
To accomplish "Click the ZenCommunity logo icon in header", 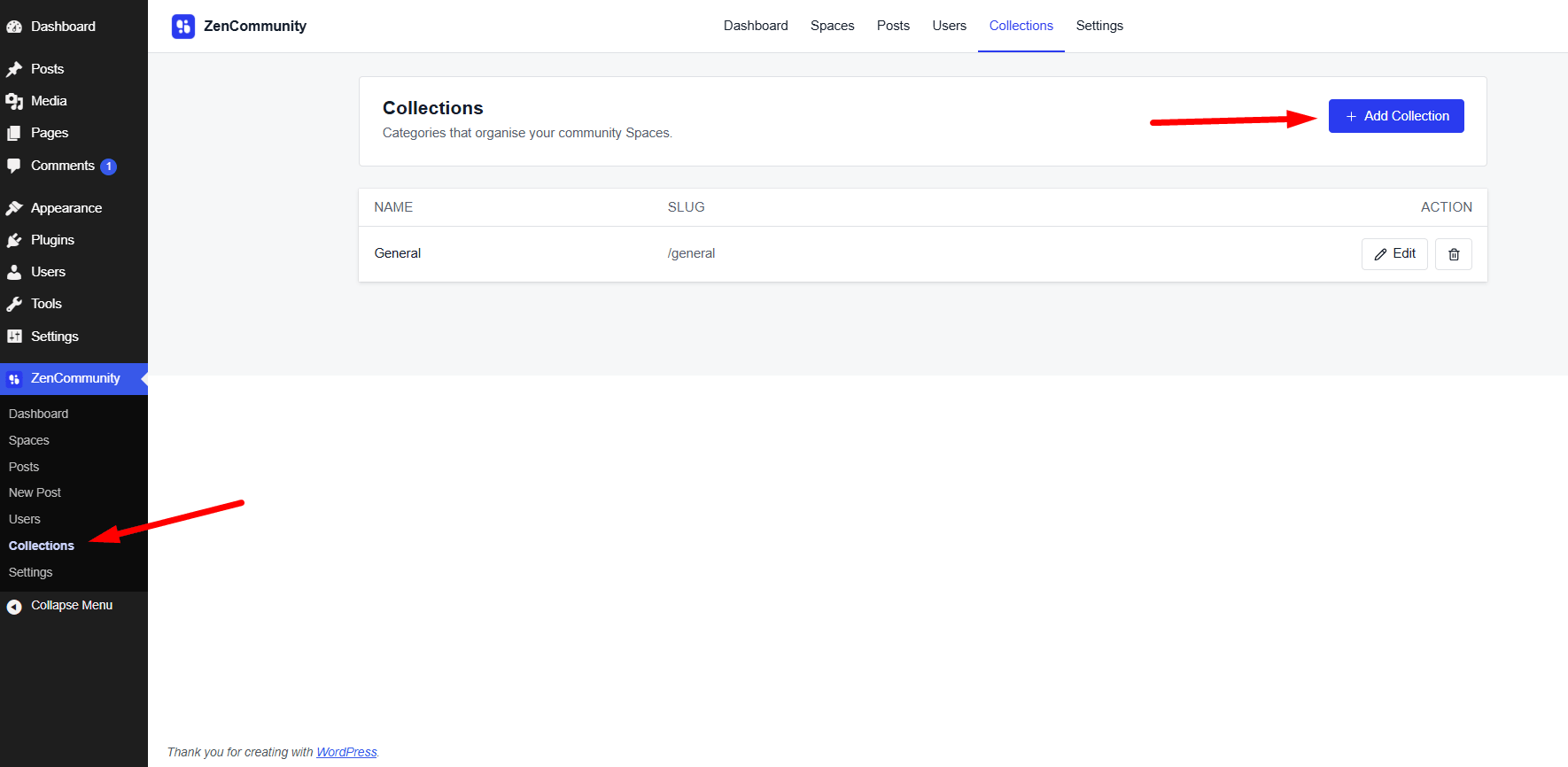I will pyautogui.click(x=183, y=27).
